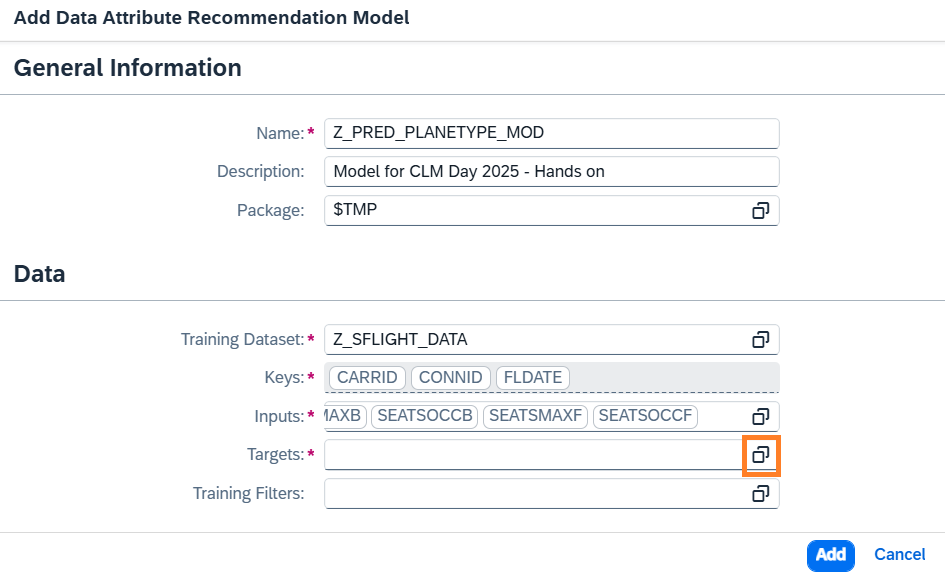Click the Add button
The height and width of the screenshot is (574, 945).
point(830,554)
